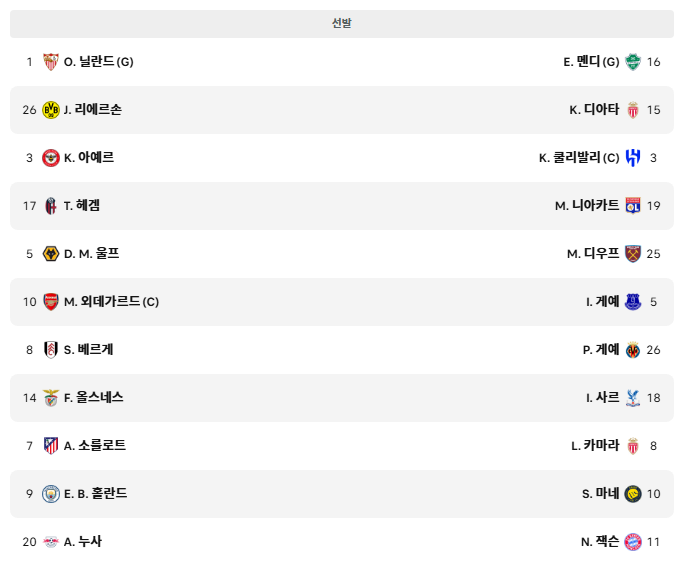The height and width of the screenshot is (573, 684).
Task: Click the Manchester City crest by E. B. 홀란드
Action: [51, 494]
